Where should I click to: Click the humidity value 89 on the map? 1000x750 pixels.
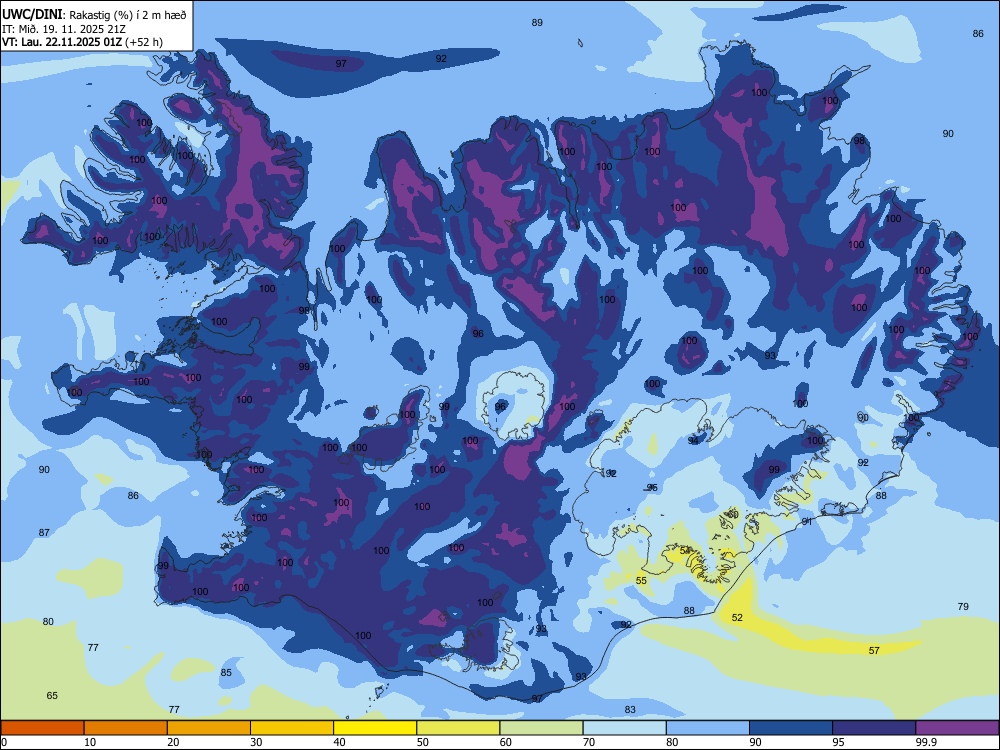point(537,23)
